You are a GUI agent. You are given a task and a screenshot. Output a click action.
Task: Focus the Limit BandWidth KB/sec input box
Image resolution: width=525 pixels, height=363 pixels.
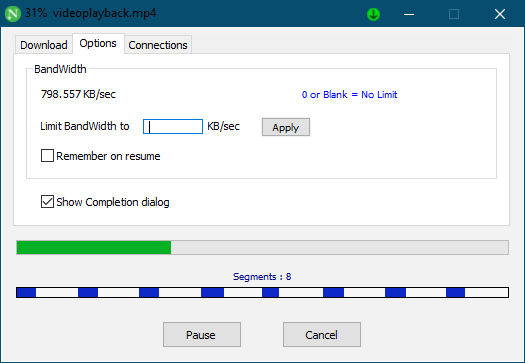[173, 127]
